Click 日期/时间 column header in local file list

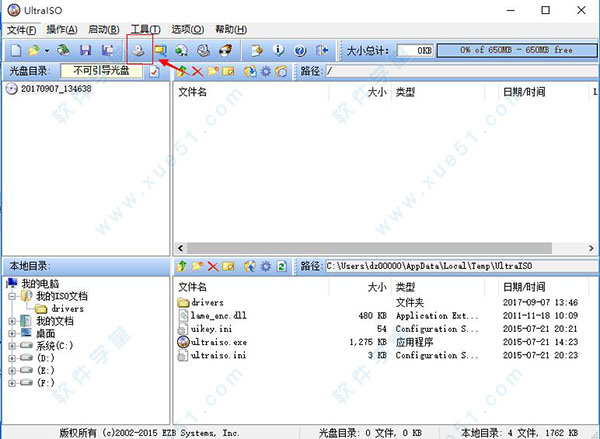pyautogui.click(x=525, y=286)
